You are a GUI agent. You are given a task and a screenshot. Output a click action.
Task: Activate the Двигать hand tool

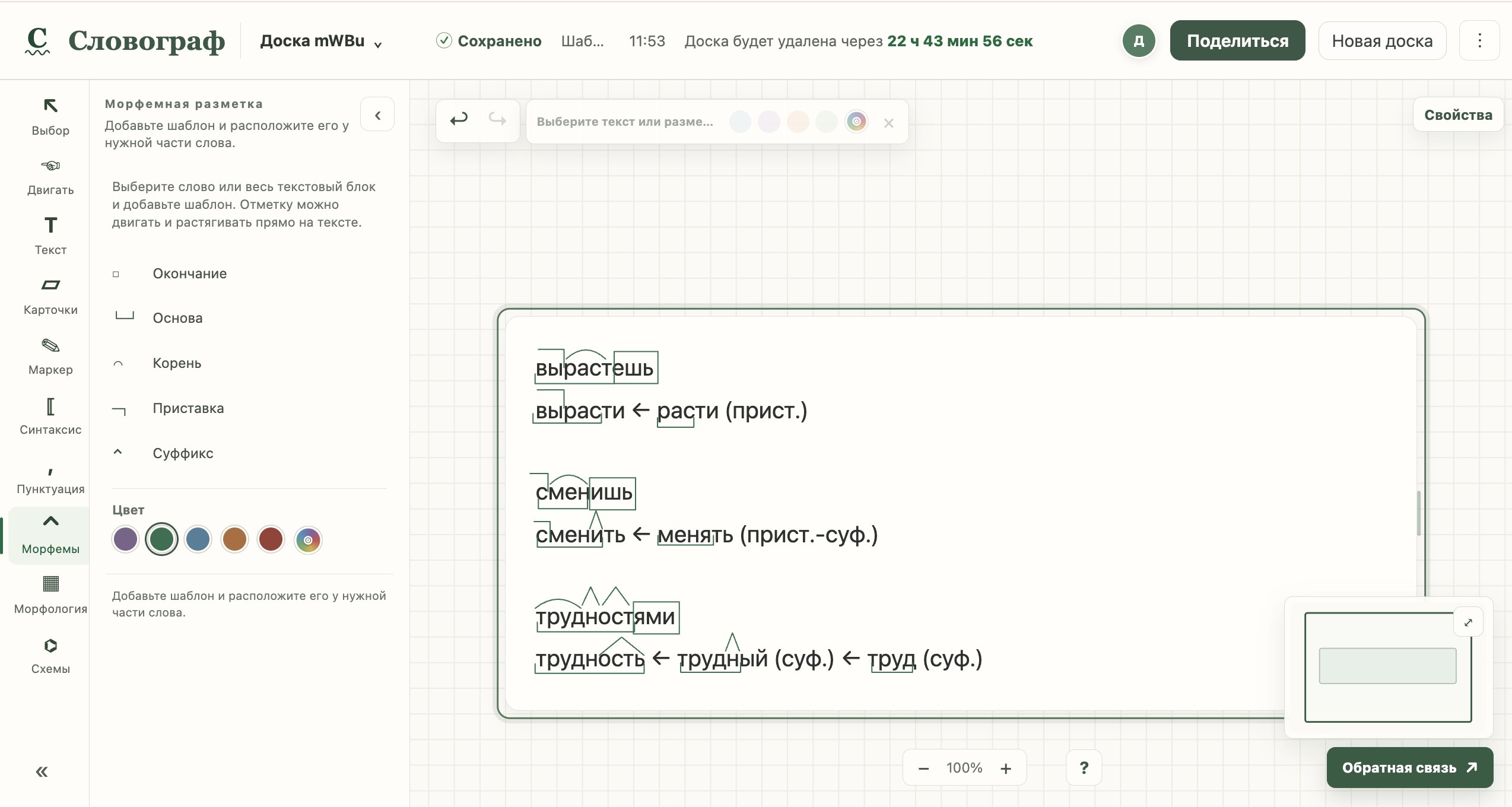pos(50,177)
